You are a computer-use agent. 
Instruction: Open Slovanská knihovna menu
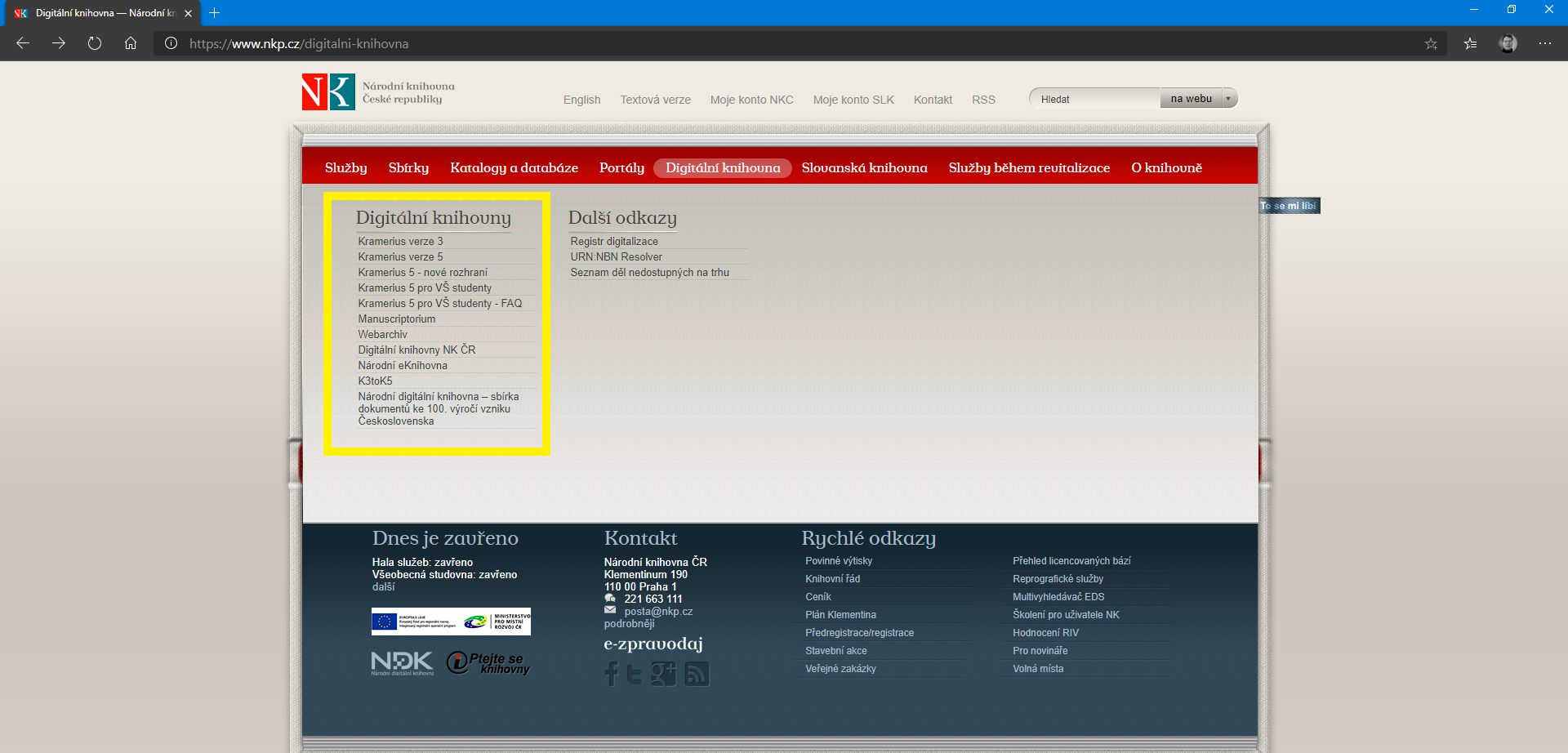pyautogui.click(x=864, y=168)
